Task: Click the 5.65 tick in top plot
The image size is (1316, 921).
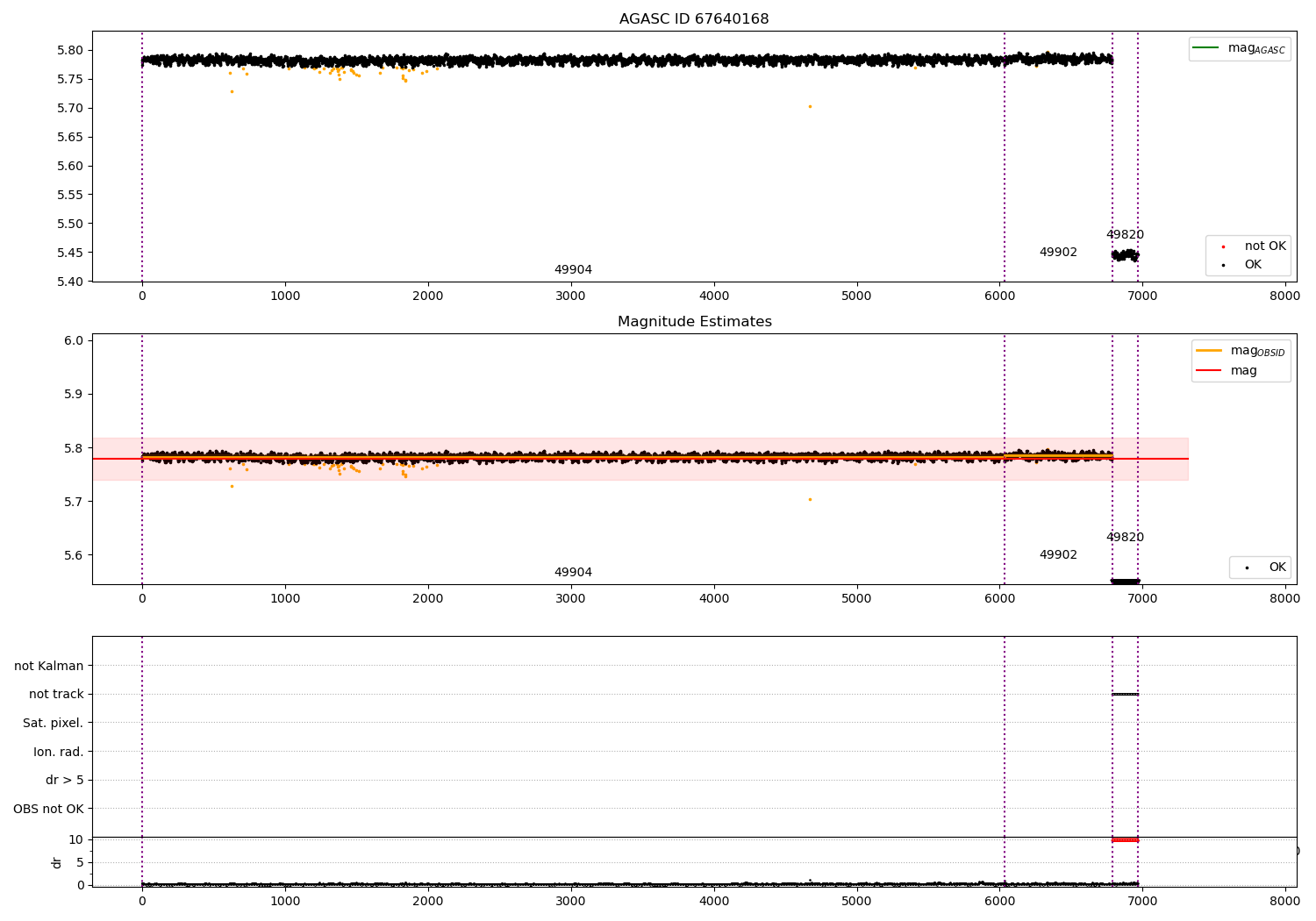Action: point(69,137)
